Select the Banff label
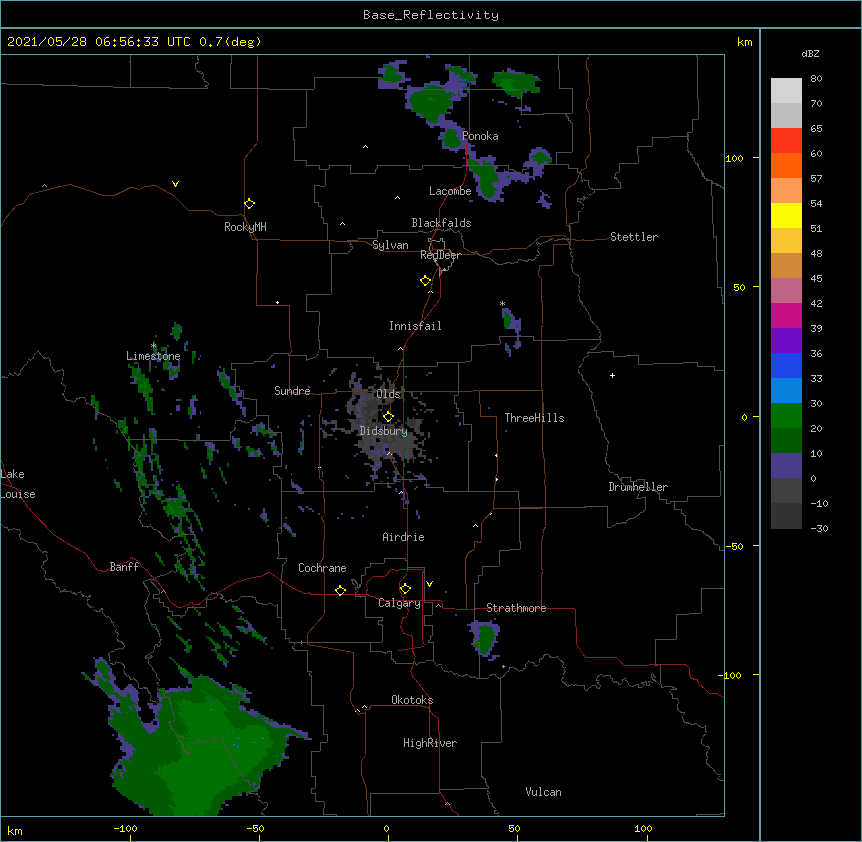This screenshot has width=862, height=842. pos(124,567)
